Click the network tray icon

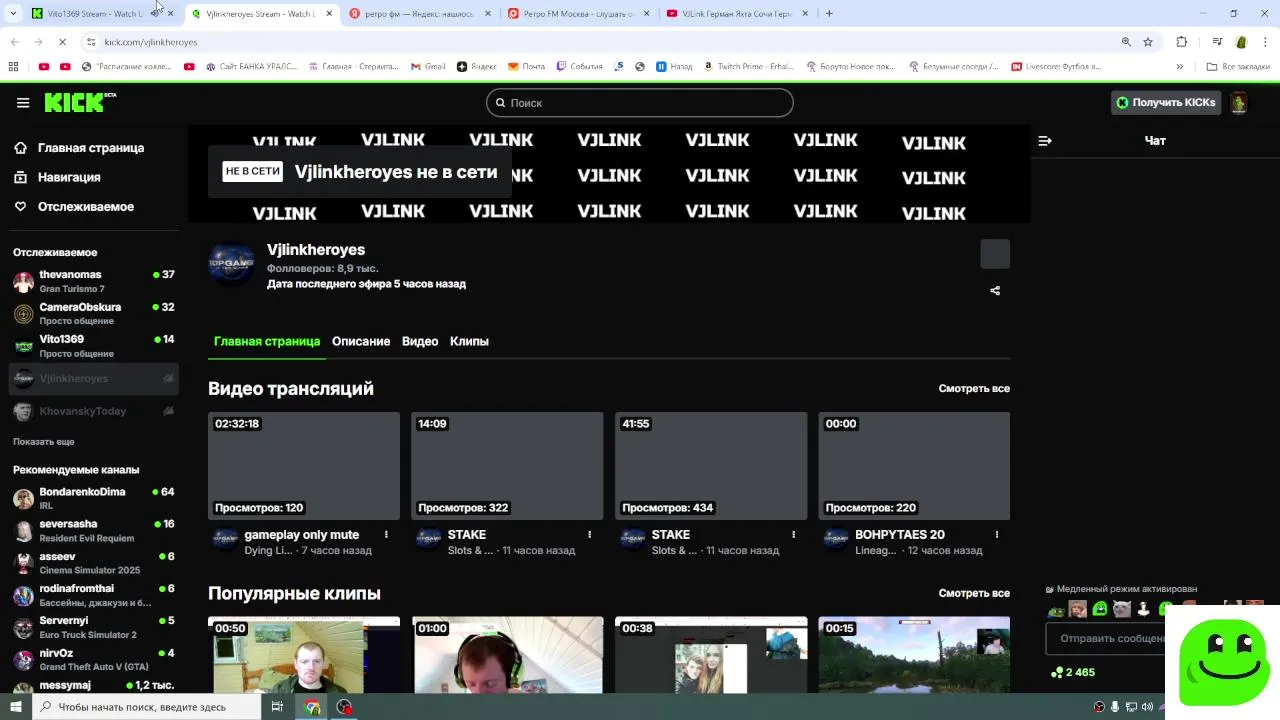pyautogui.click(x=1132, y=707)
